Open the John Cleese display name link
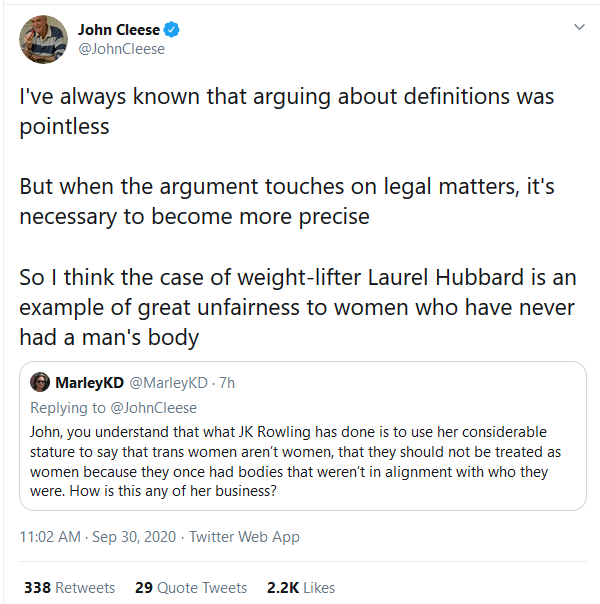The height and width of the screenshot is (604, 600). [x=119, y=30]
